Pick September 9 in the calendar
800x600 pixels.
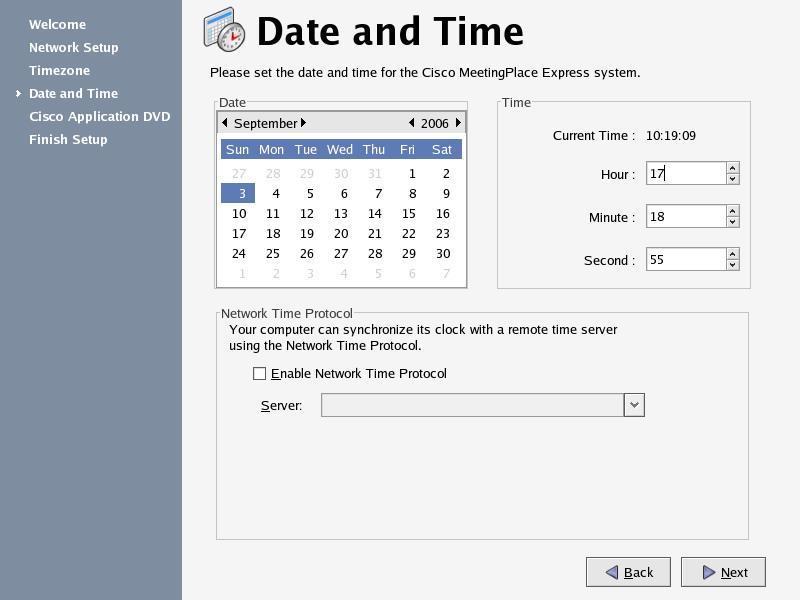coord(446,193)
